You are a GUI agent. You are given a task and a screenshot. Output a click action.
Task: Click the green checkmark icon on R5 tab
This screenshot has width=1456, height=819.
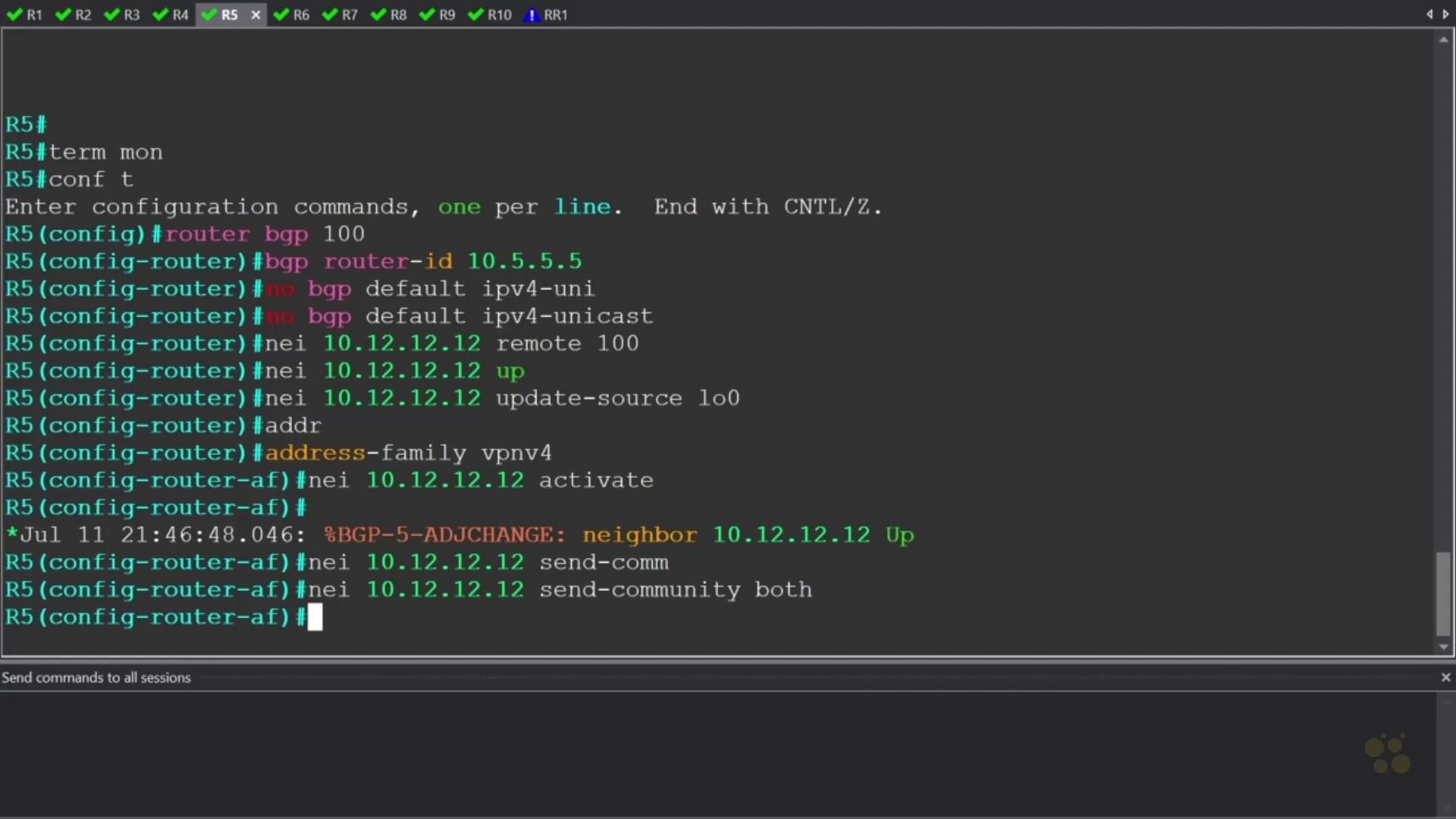209,14
